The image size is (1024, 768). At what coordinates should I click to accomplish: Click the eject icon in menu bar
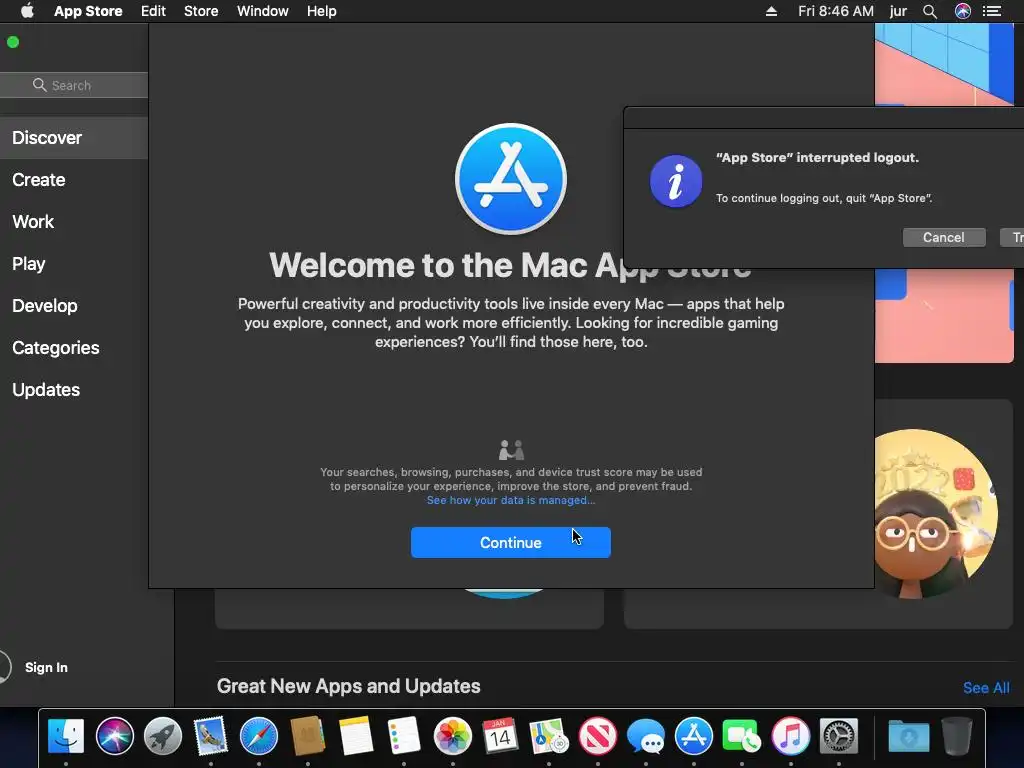click(x=771, y=11)
